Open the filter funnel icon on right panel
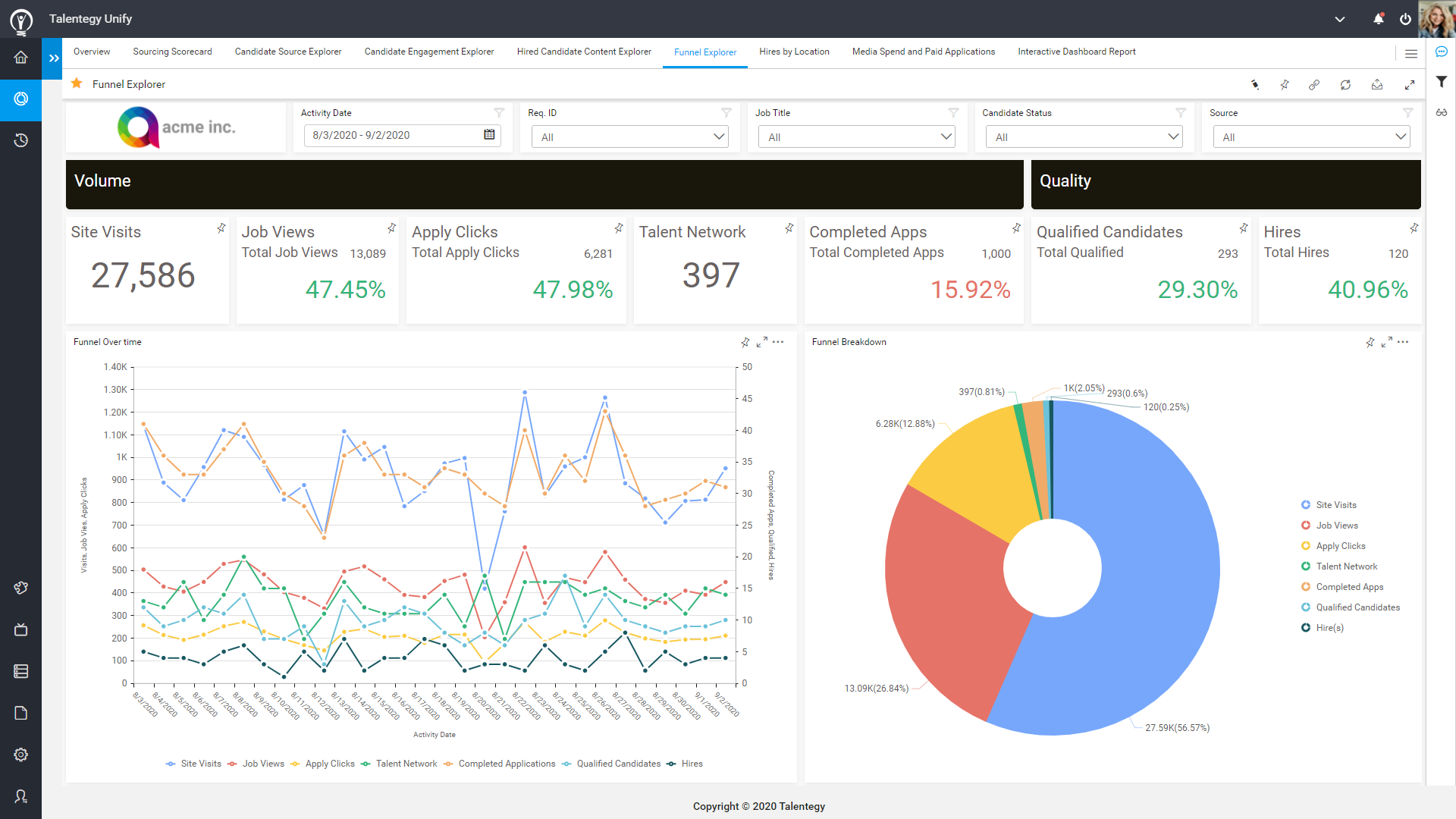 click(x=1442, y=82)
